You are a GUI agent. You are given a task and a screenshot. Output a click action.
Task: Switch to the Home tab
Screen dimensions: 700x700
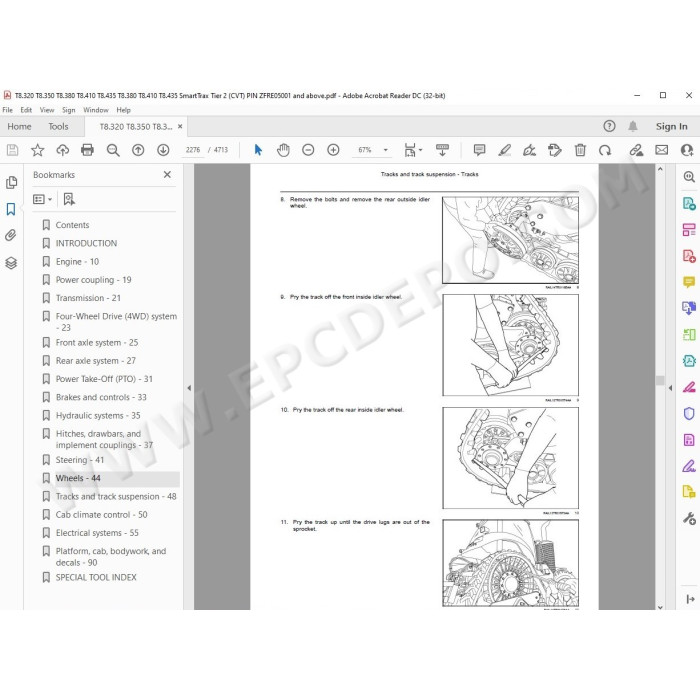click(19, 126)
